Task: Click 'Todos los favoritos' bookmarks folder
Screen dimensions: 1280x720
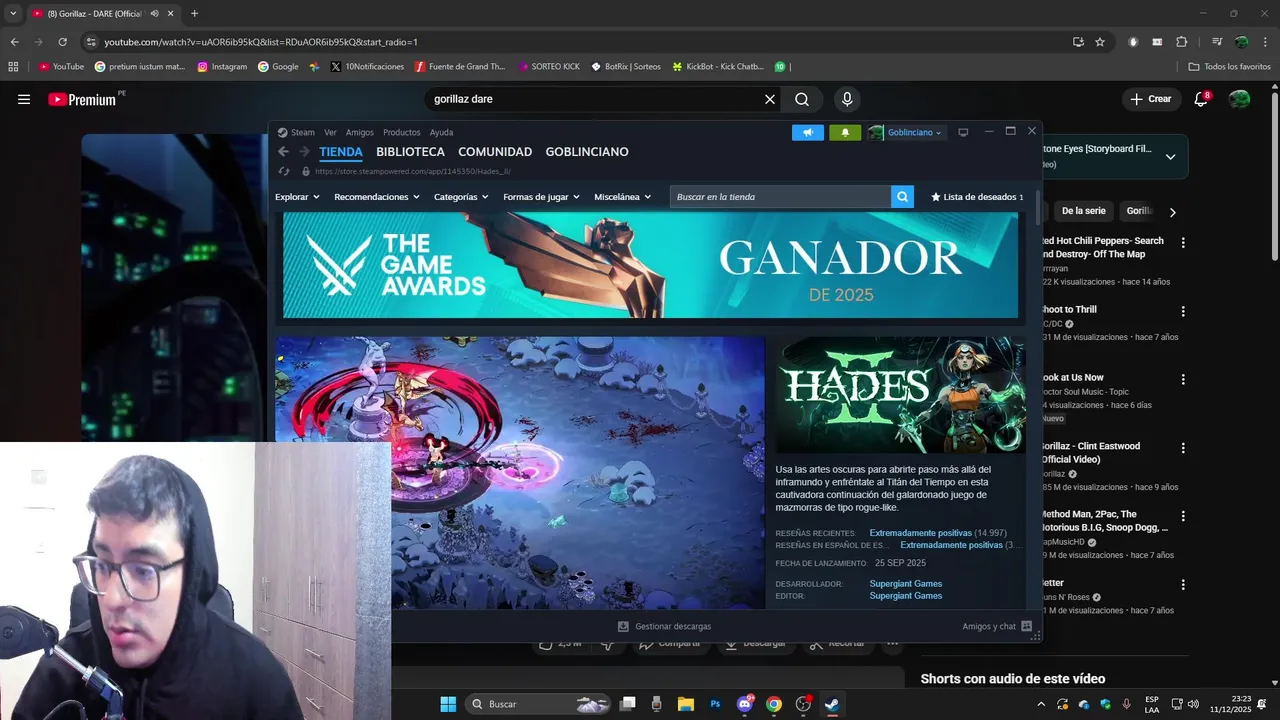Action: tap(1229, 67)
